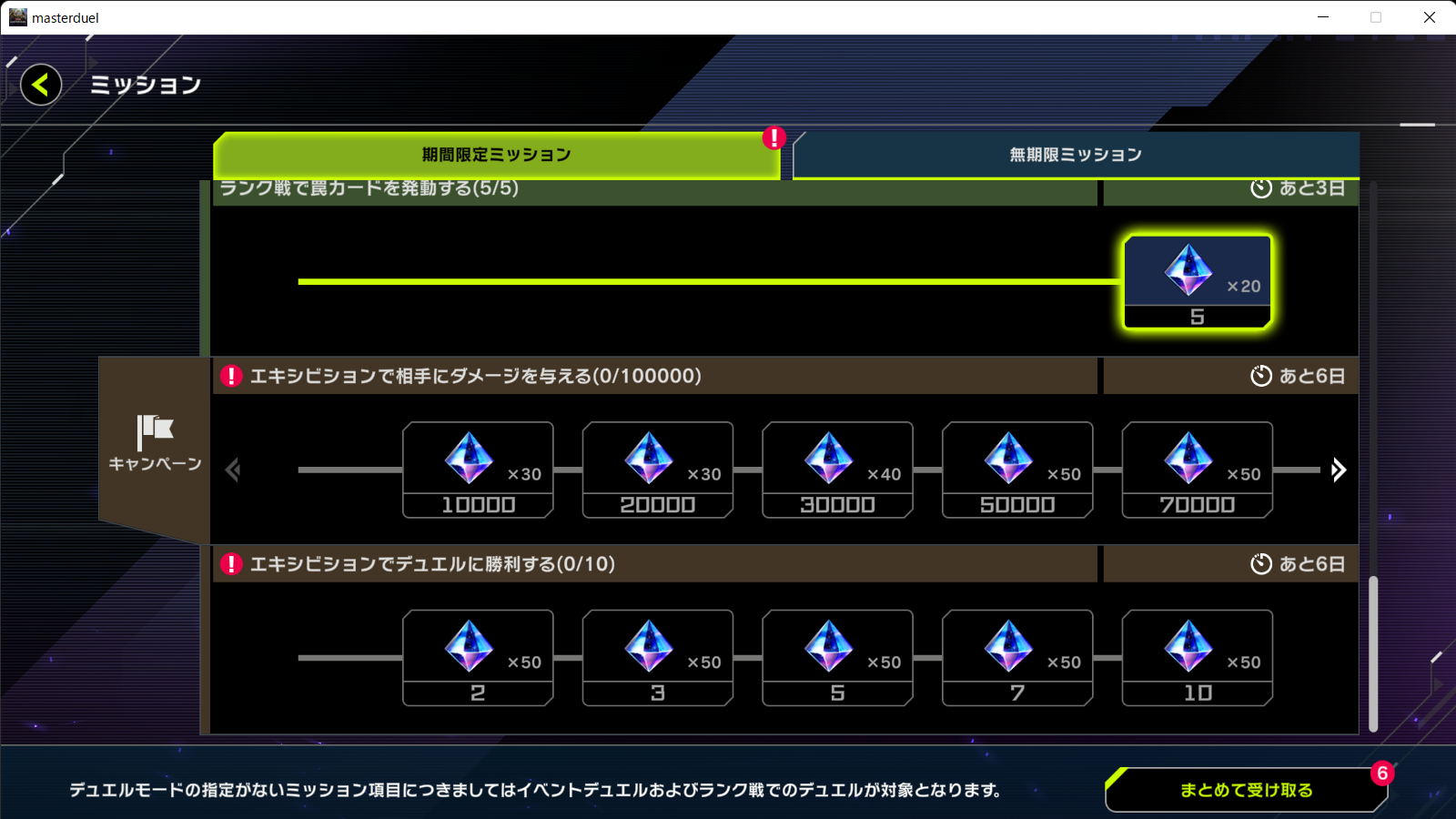Select the 30000 damage x40 gem reward
This screenshot has height=819, width=1456.
pos(837,470)
